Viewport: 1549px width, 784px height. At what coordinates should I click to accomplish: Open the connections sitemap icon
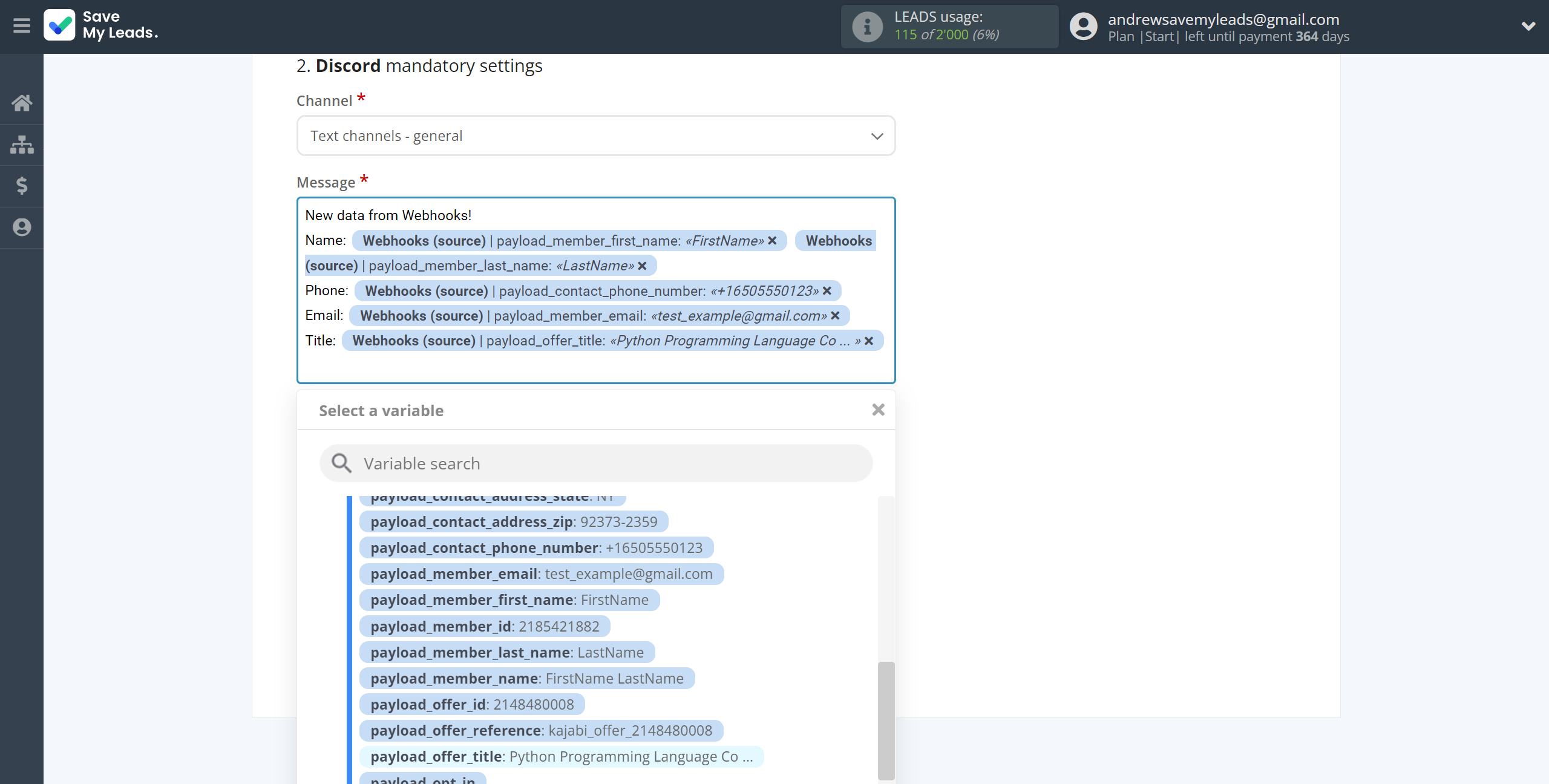[x=22, y=145]
